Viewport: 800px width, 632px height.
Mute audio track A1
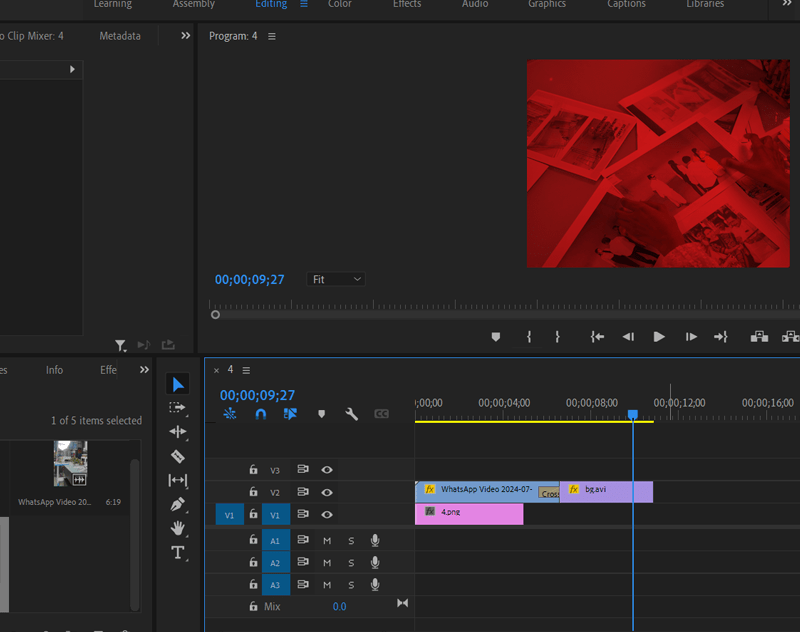pos(327,540)
